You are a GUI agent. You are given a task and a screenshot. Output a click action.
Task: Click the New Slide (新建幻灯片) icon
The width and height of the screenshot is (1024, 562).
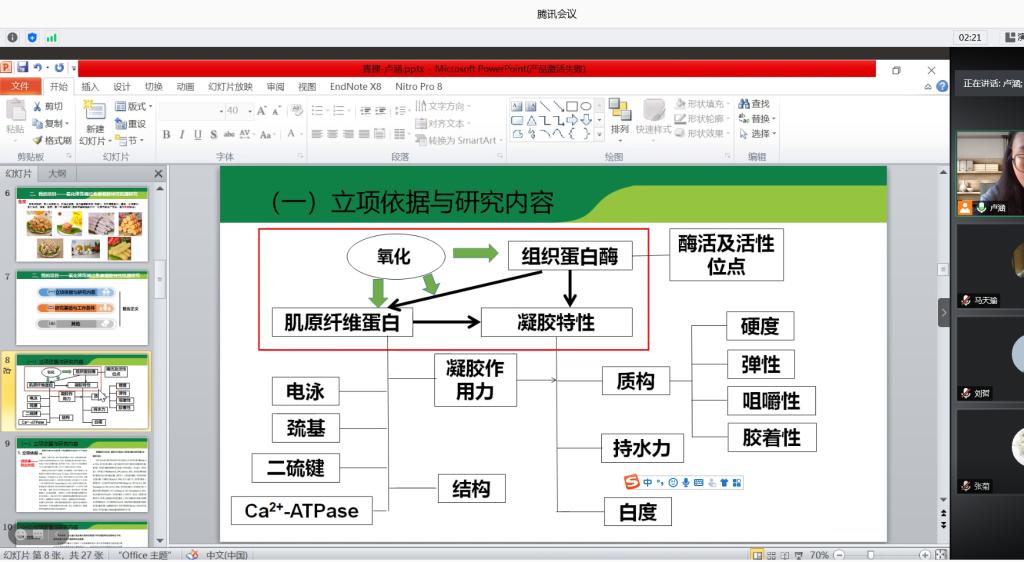coord(94,112)
